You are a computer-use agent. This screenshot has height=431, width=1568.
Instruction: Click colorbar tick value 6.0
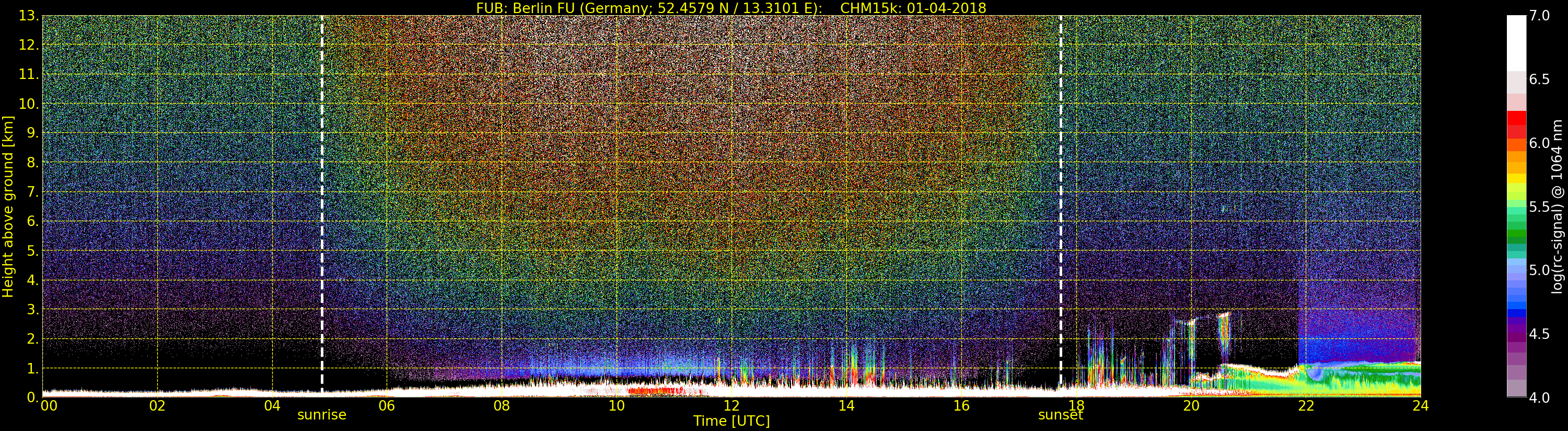coord(1539,143)
